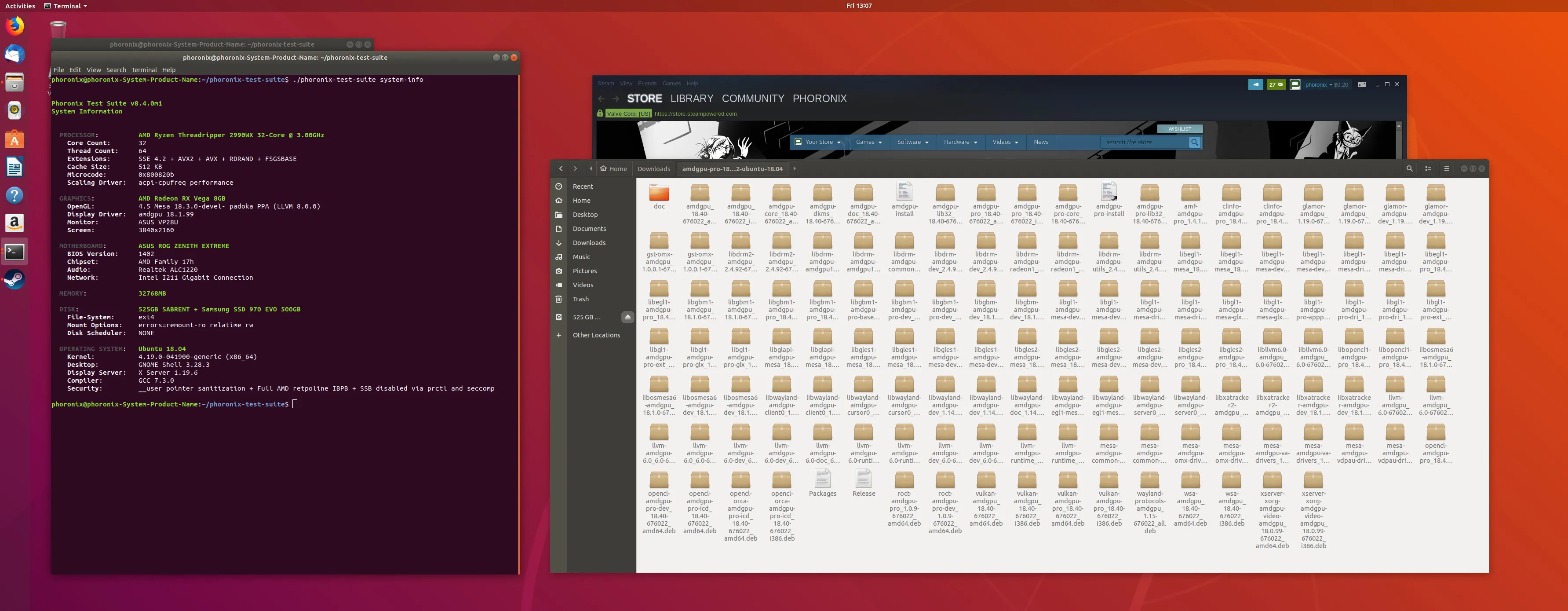This screenshot has height=611, width=1568.
Task: Click the path bar left scroll arrow in Files
Action: pyautogui.click(x=591, y=169)
